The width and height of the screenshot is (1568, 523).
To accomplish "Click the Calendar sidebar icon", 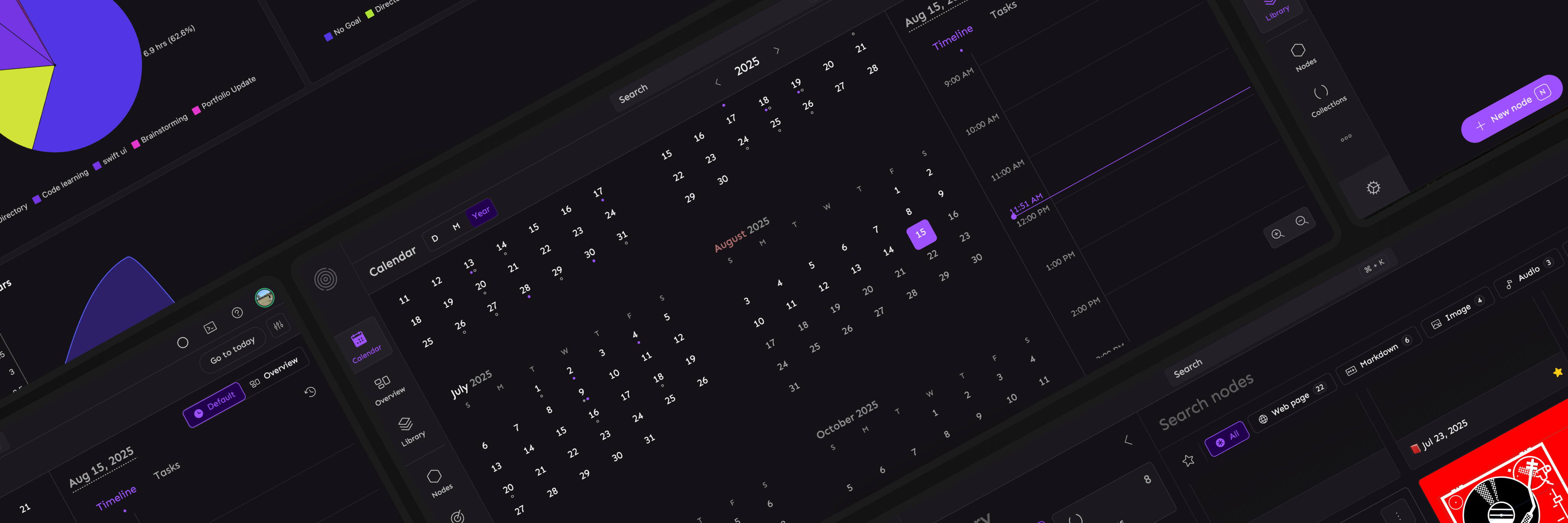I will tap(359, 339).
